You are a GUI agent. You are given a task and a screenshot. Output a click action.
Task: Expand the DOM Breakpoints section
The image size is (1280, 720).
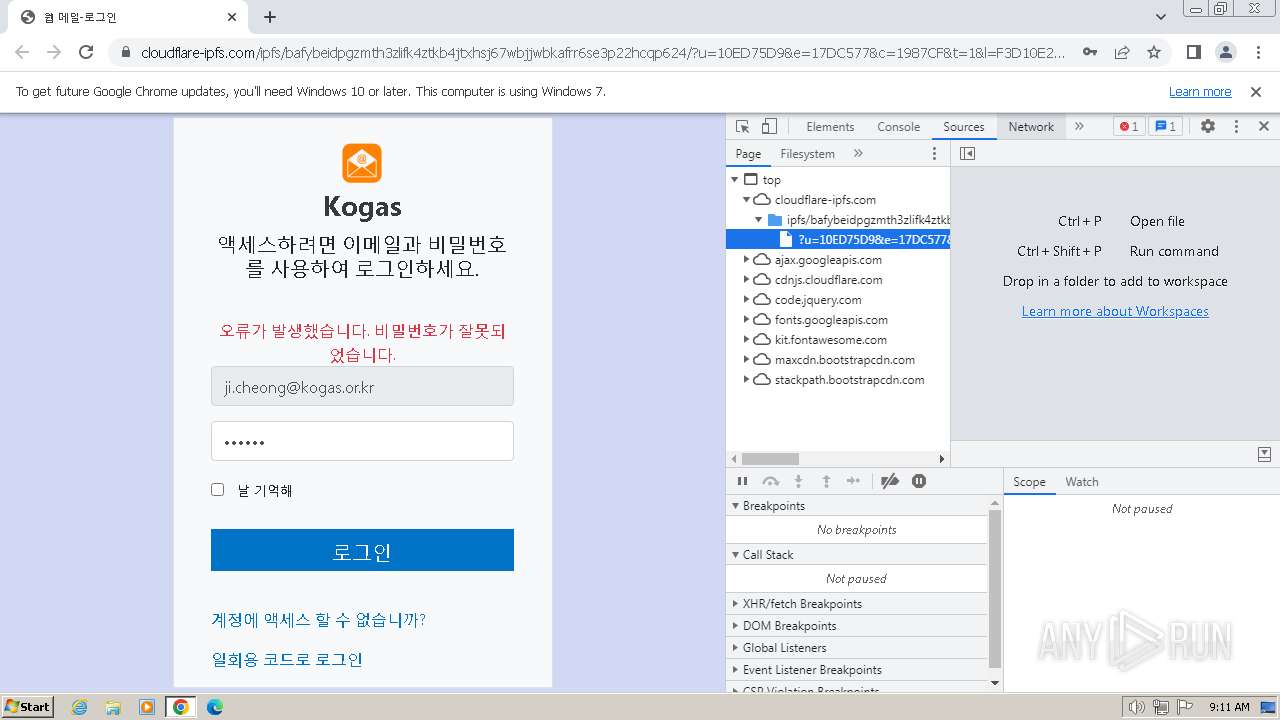(857, 626)
